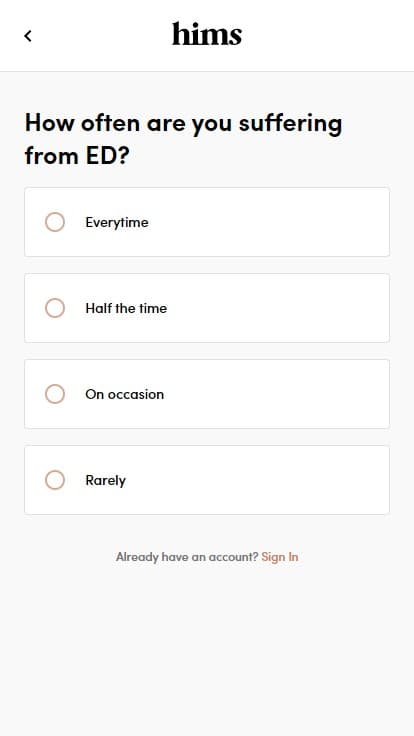Click the empty white header area beside the logo
The image size is (414, 736).
pos(329,36)
